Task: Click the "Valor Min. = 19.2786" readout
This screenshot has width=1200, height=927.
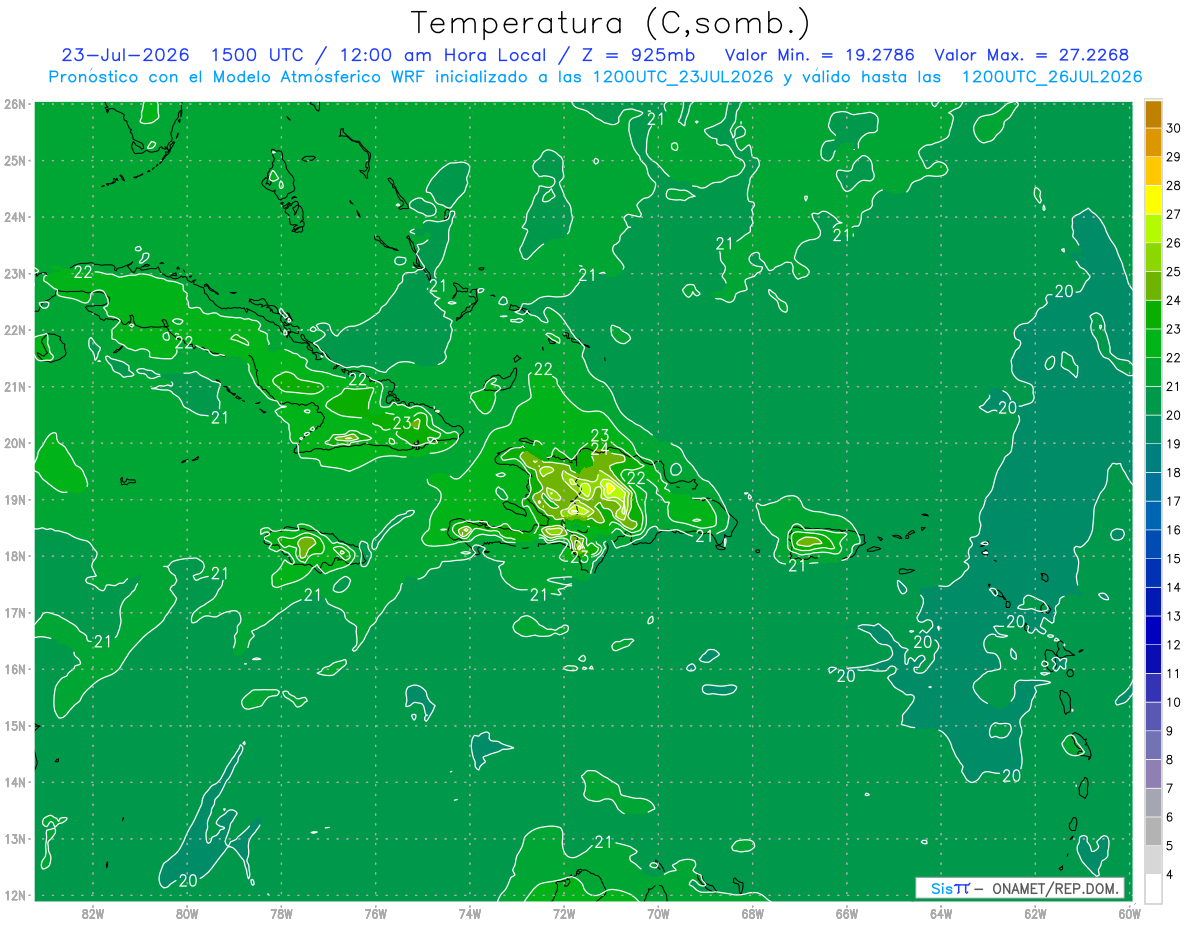Action: click(818, 55)
